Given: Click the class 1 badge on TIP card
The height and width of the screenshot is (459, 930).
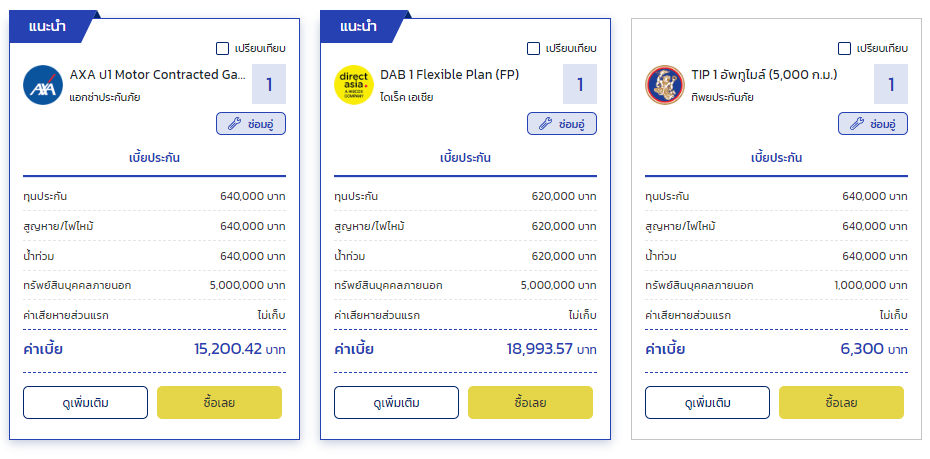Looking at the screenshot, I should (891, 85).
